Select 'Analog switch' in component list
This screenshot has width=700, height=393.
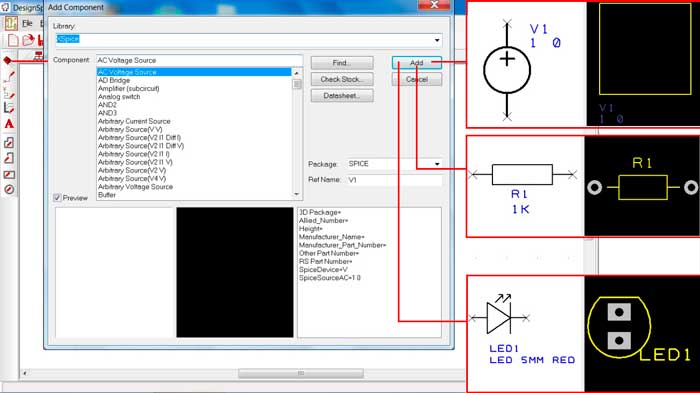(119, 96)
